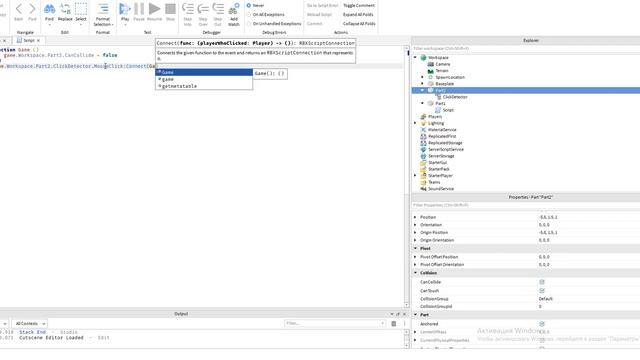Click the Back navigation arrow
Image resolution: width=640 pixels, height=360 pixels.
18,9
